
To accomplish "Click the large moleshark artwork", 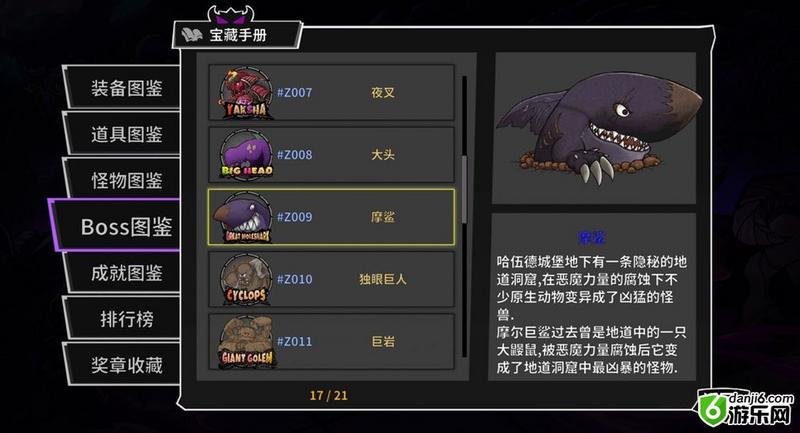I will pyautogui.click(x=597, y=128).
